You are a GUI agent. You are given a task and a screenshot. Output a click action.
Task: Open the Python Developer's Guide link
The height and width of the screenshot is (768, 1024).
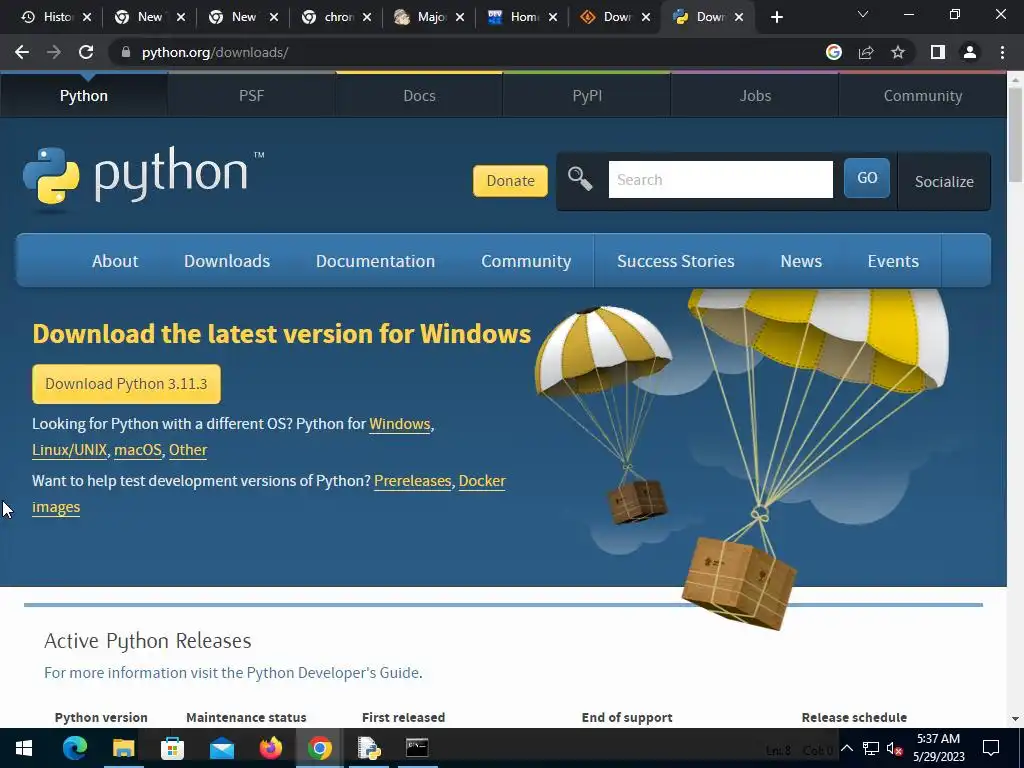click(x=333, y=673)
